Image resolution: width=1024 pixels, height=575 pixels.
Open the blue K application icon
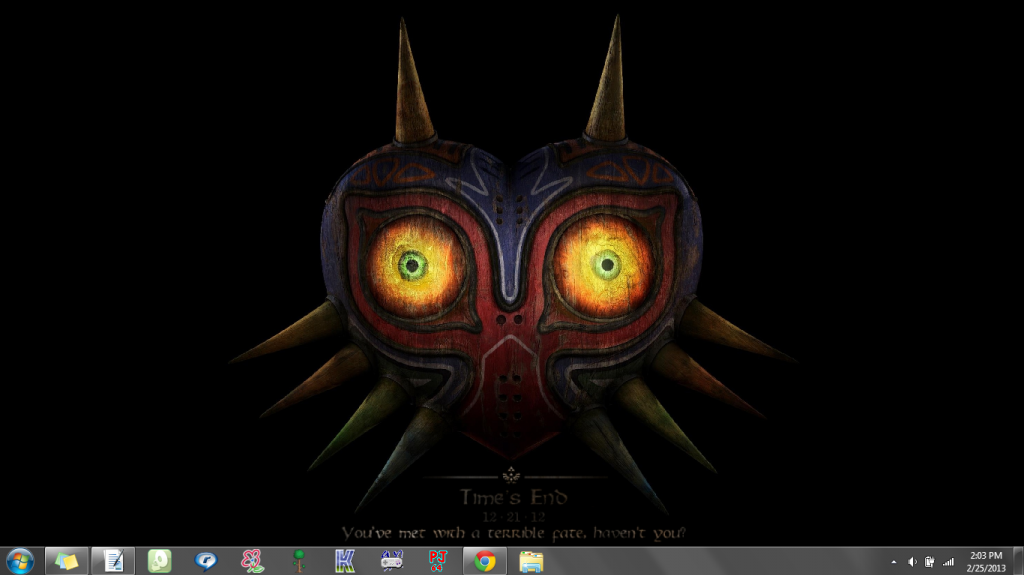pos(345,561)
